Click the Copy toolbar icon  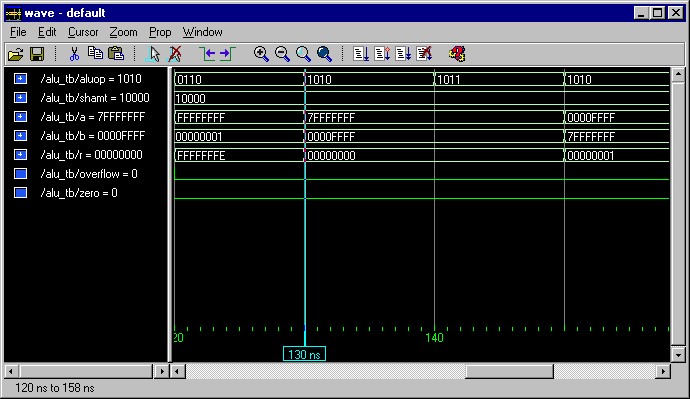pyautogui.click(x=95, y=53)
